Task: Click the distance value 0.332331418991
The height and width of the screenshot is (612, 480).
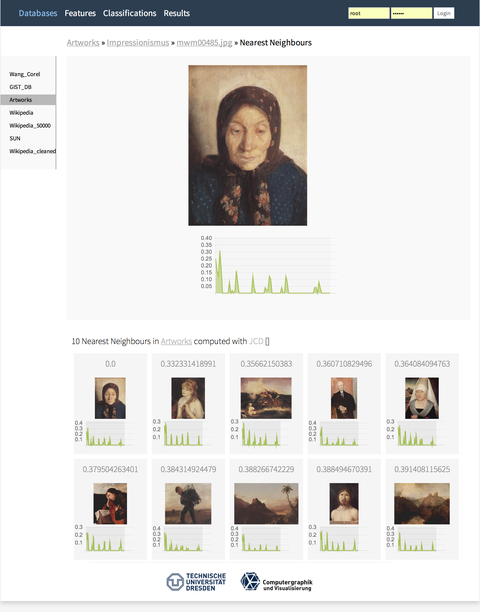Action: point(188,364)
